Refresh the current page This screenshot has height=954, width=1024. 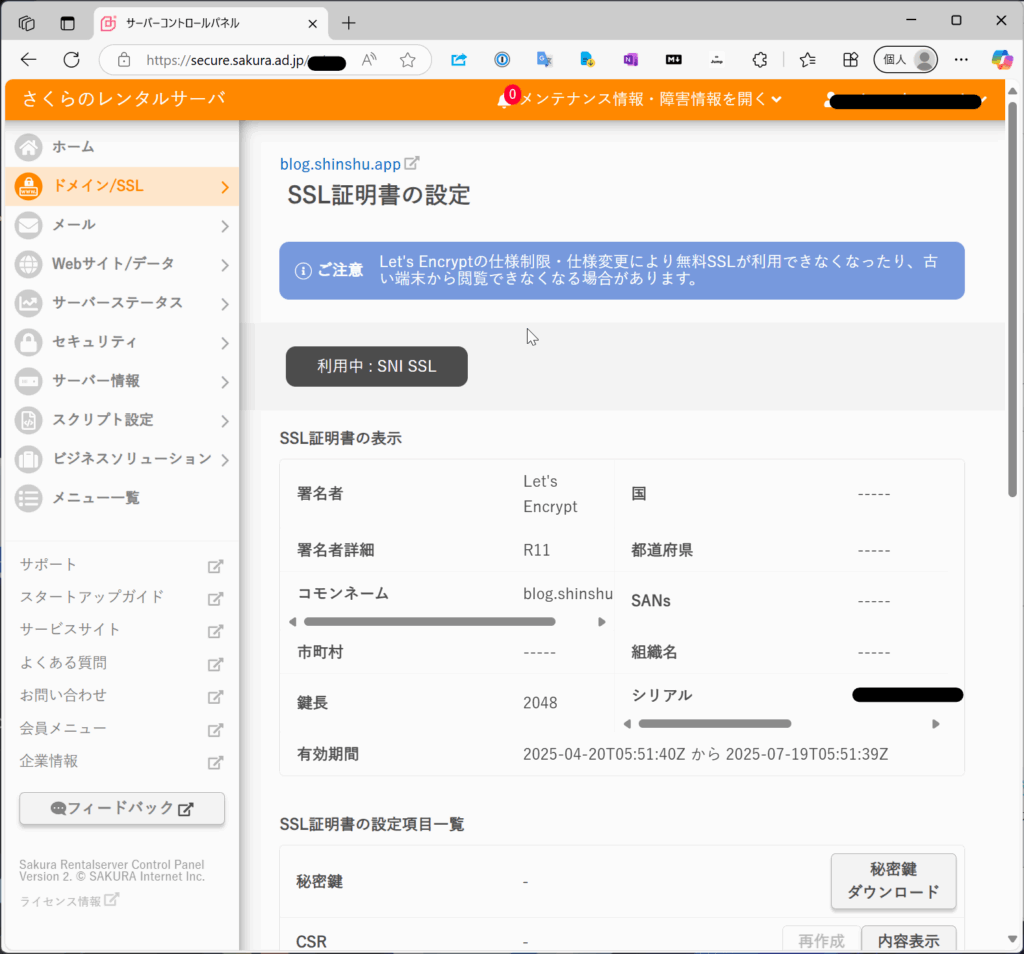[x=71, y=60]
